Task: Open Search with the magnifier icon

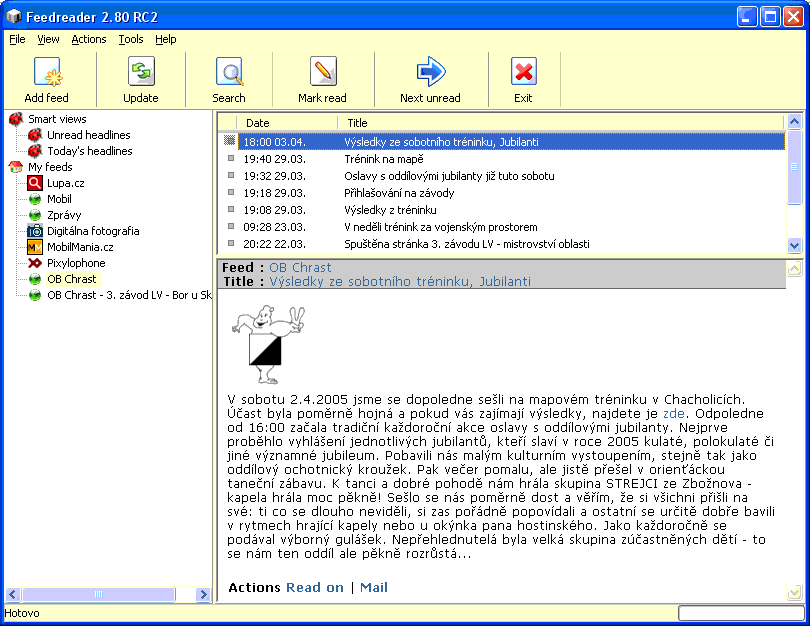Action: point(229,72)
